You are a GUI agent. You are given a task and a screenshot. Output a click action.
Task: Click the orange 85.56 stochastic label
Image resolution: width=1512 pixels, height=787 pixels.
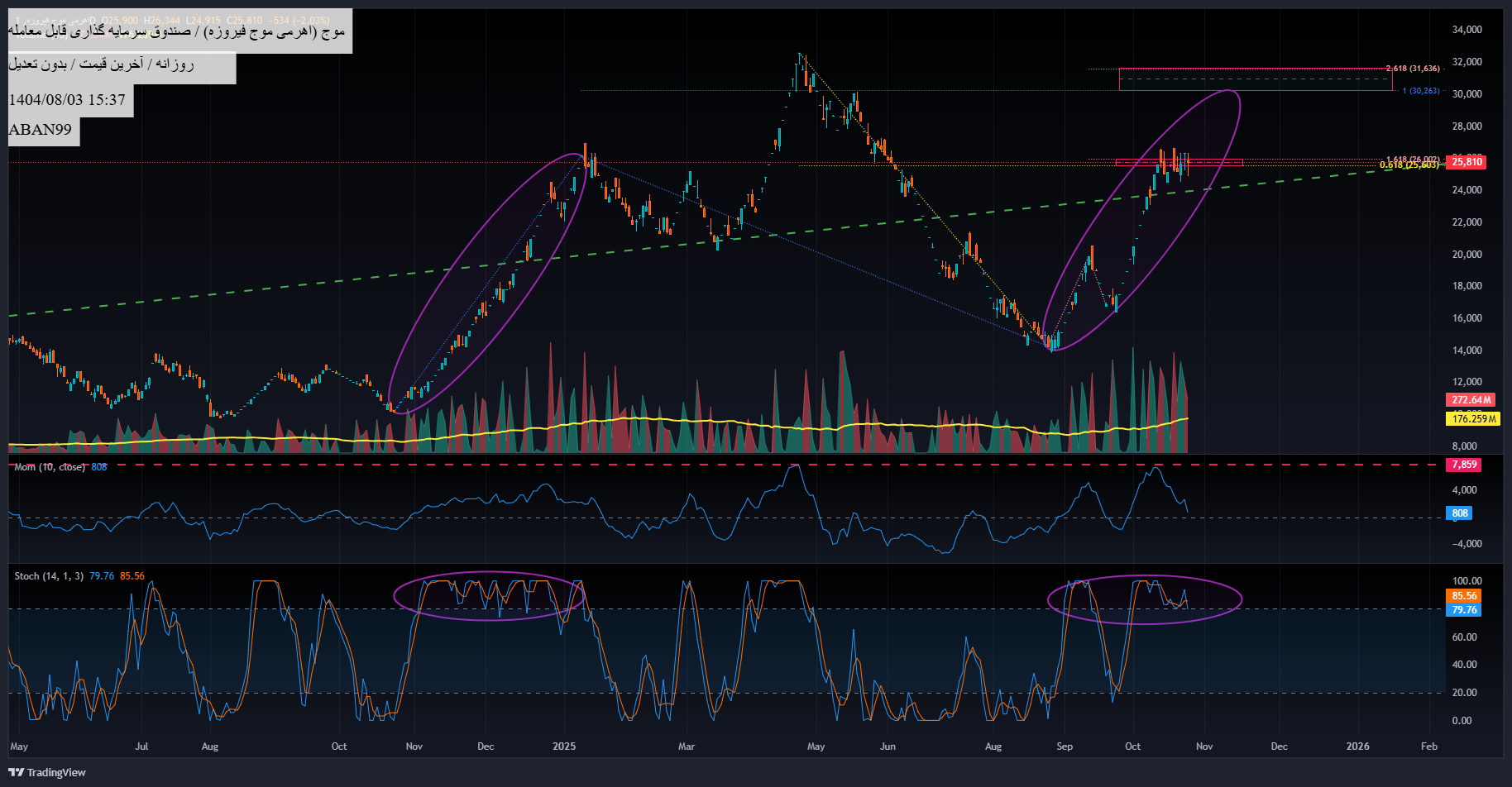point(1464,596)
